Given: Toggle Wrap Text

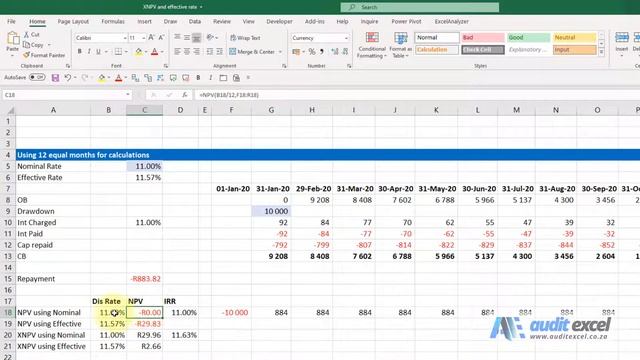Looking at the screenshot, I should tap(245, 38).
